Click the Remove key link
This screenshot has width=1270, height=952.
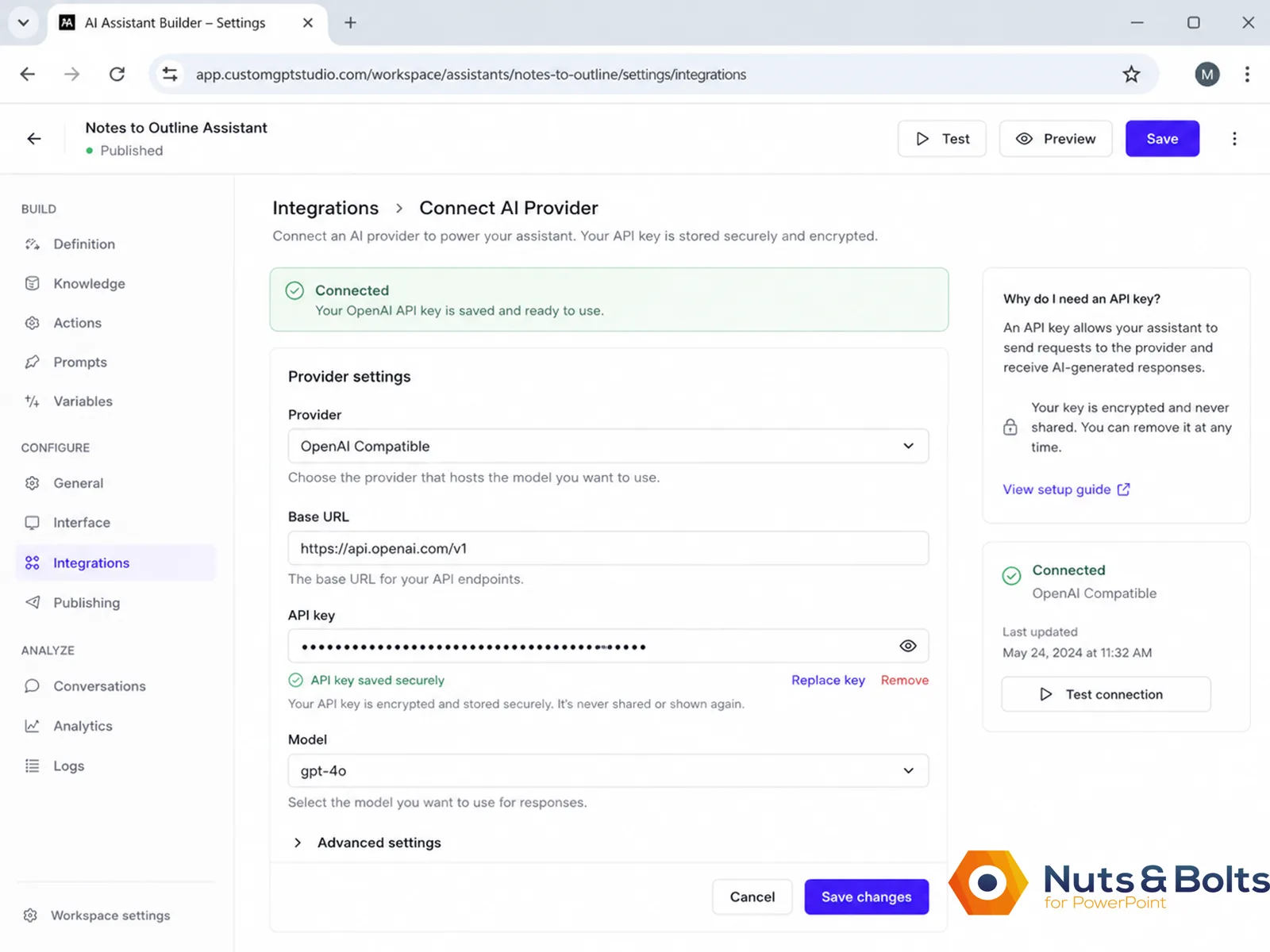905,681
